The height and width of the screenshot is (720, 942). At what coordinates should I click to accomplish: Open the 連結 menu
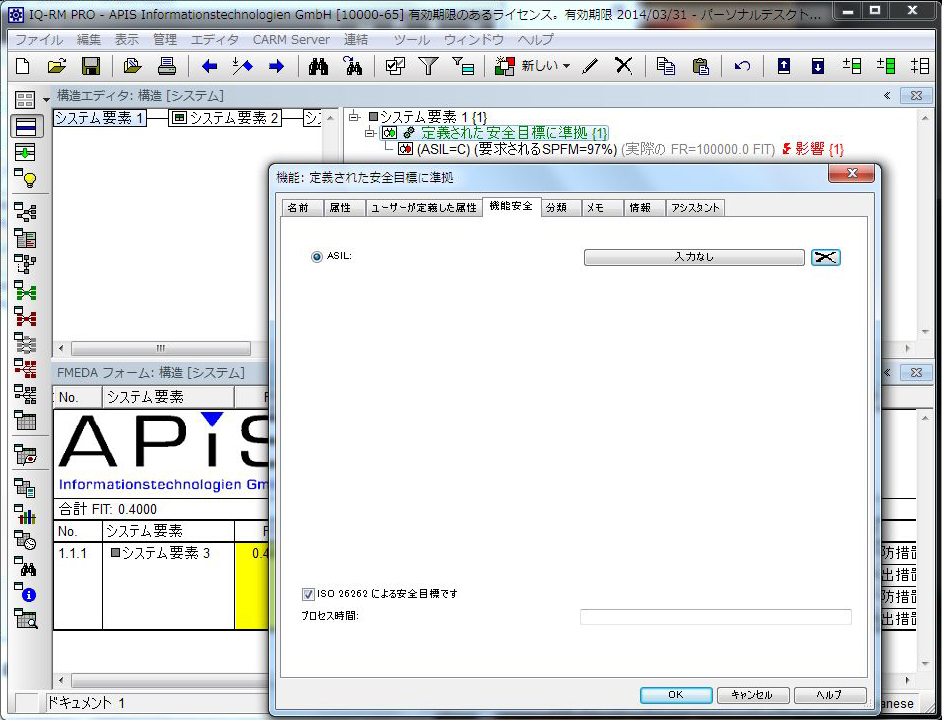pos(356,40)
